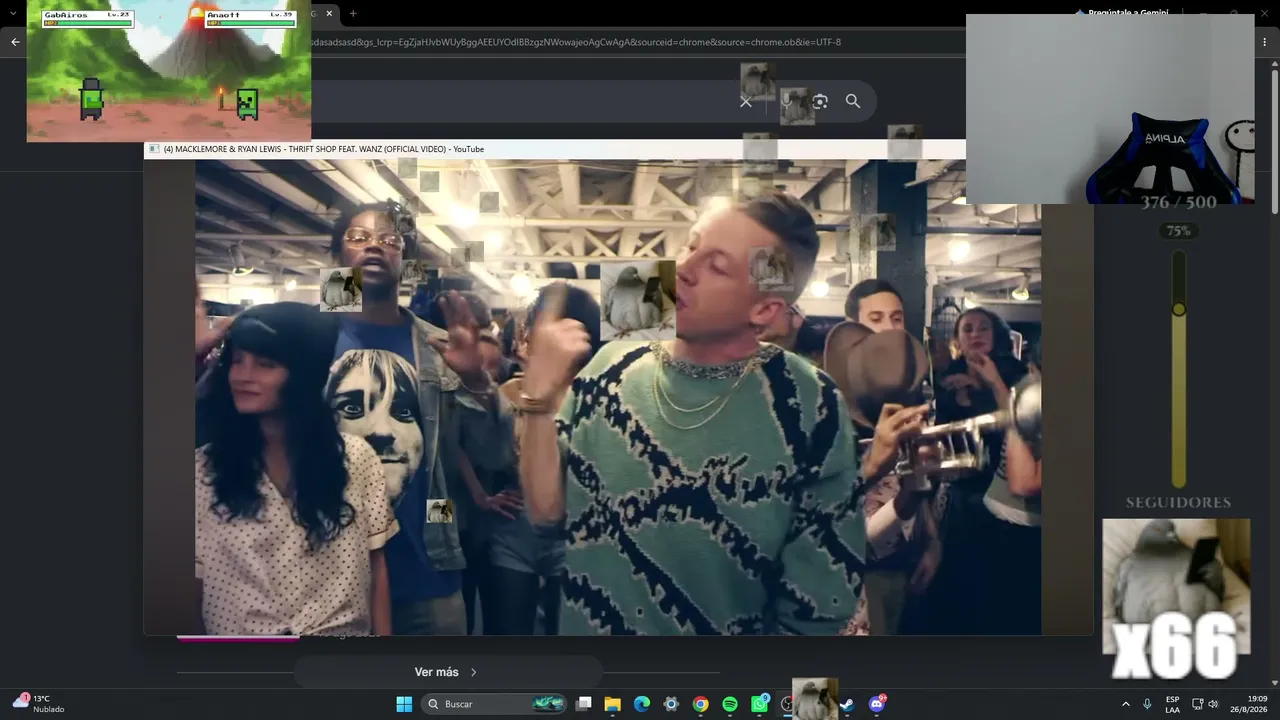Click the Chrome address bar URL
The image size is (1280, 720).
575,42
